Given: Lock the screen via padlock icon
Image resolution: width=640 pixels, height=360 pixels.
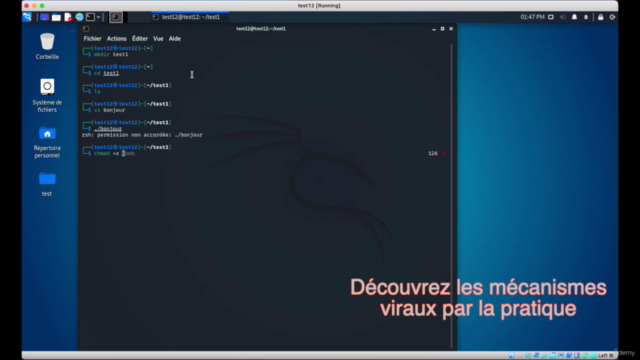Looking at the screenshot, I should 600,17.
